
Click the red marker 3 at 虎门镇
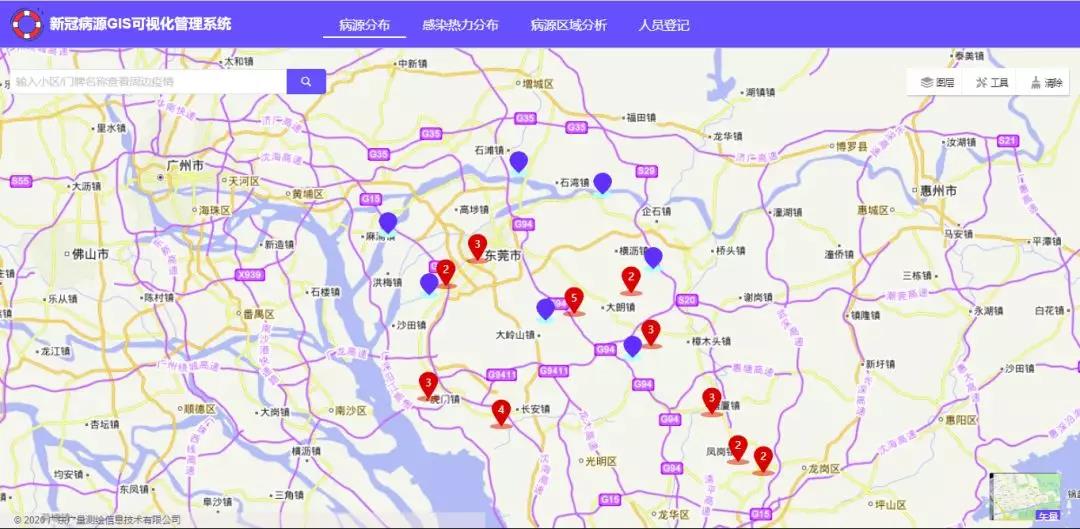pyautogui.click(x=428, y=384)
